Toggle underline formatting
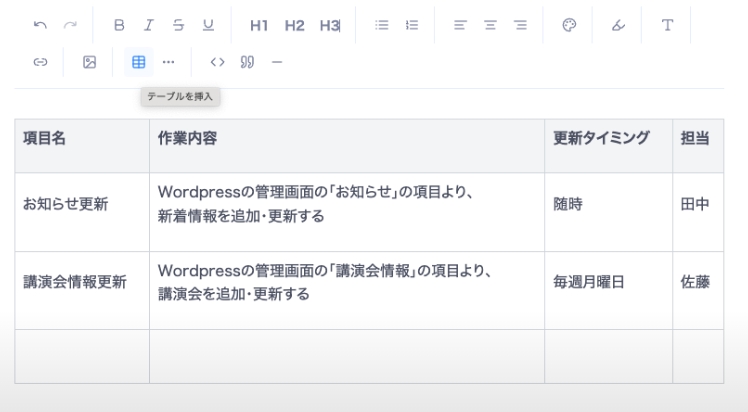This screenshot has height=412, width=748. pos(208,25)
